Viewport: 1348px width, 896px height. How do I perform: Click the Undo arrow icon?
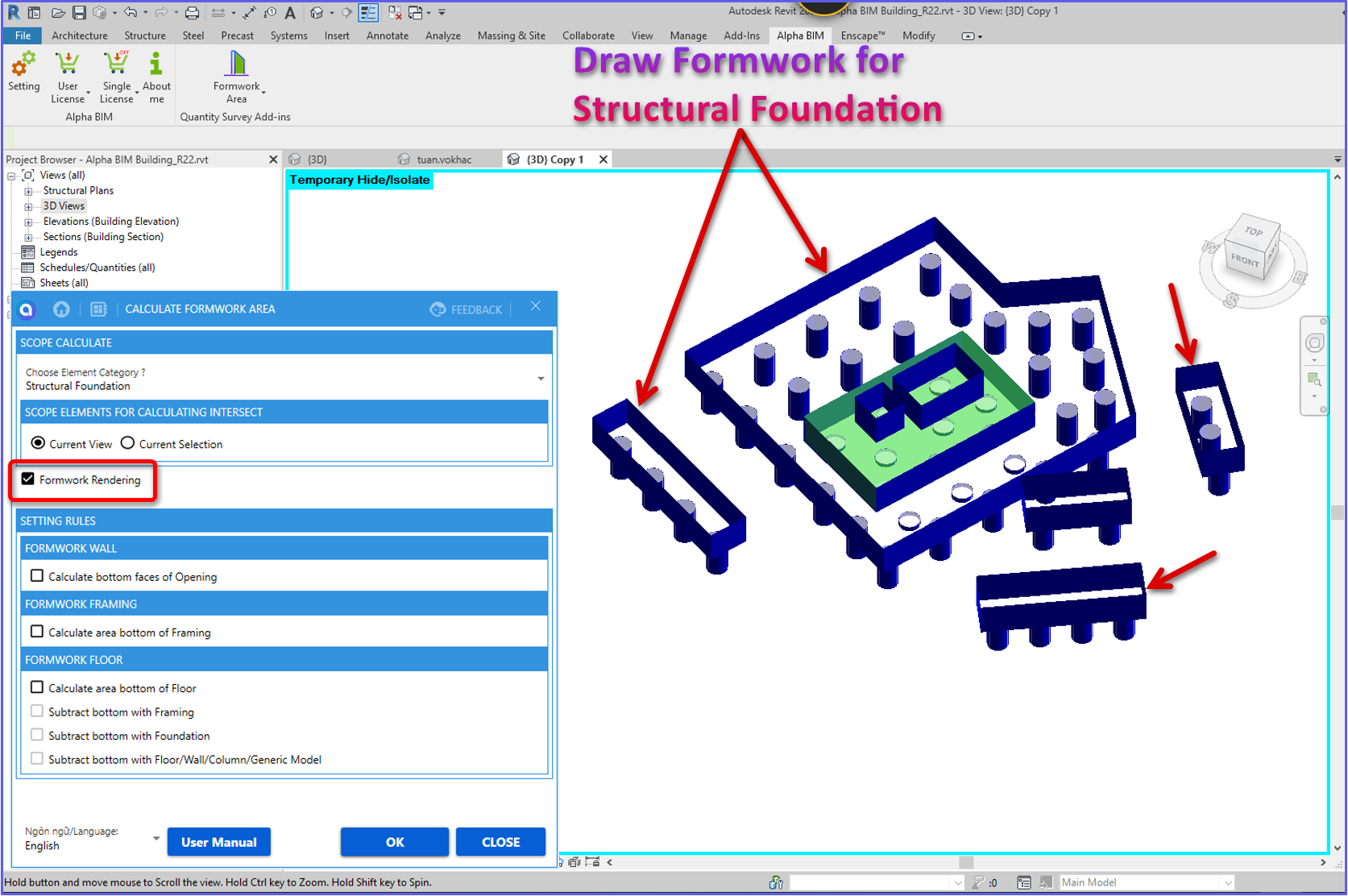(130, 12)
